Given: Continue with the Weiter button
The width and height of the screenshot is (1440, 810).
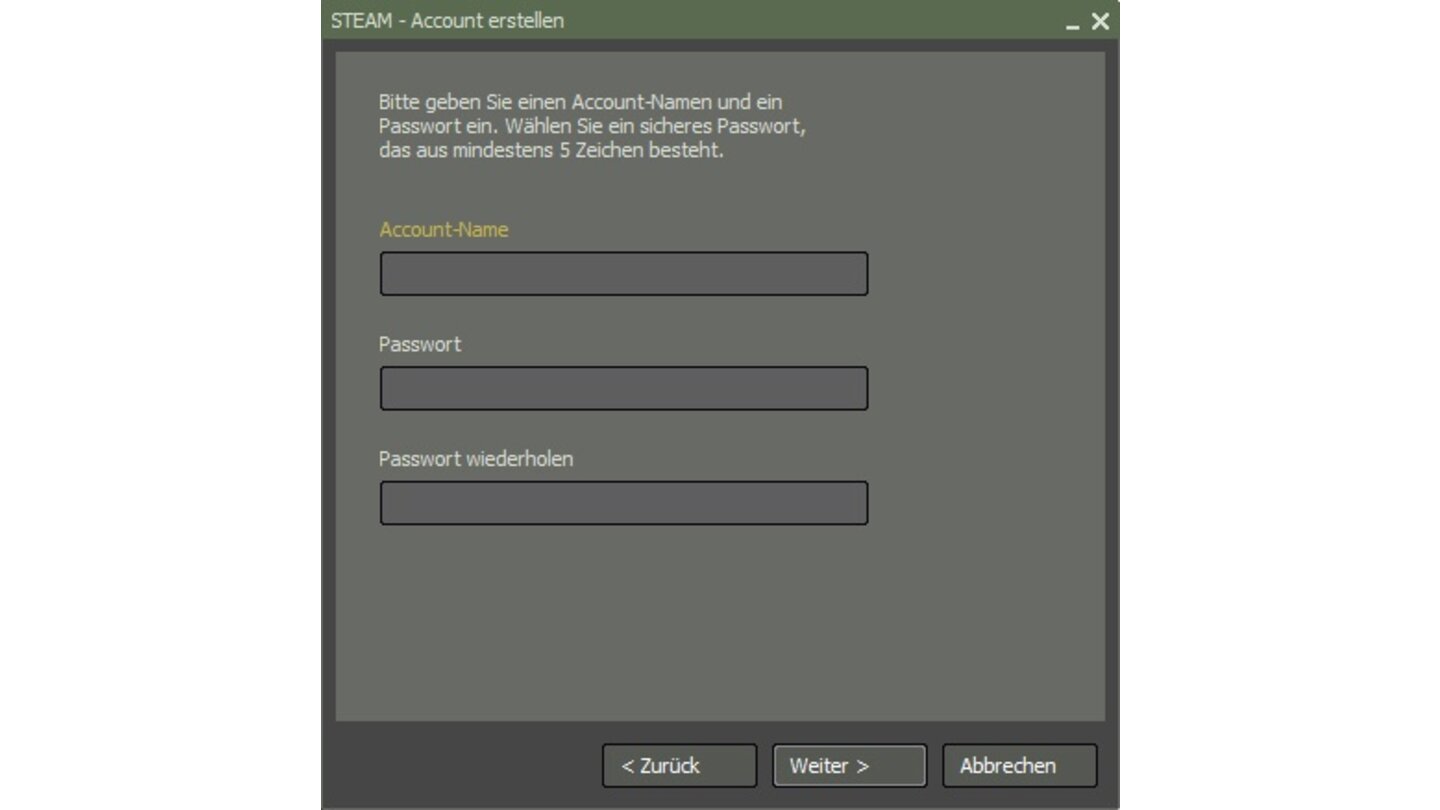Looking at the screenshot, I should pos(849,766).
